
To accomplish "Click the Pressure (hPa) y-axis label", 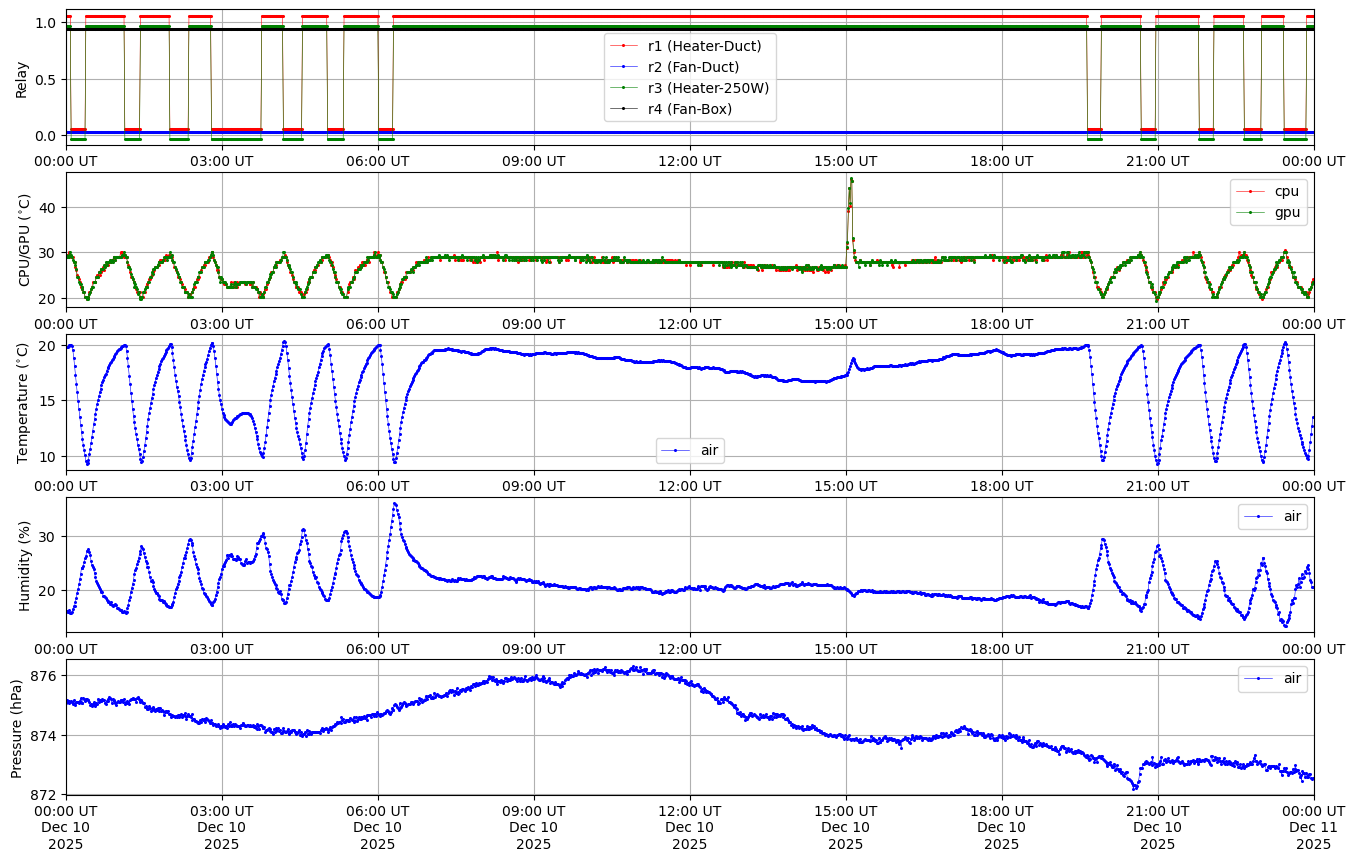I will pos(17,727).
